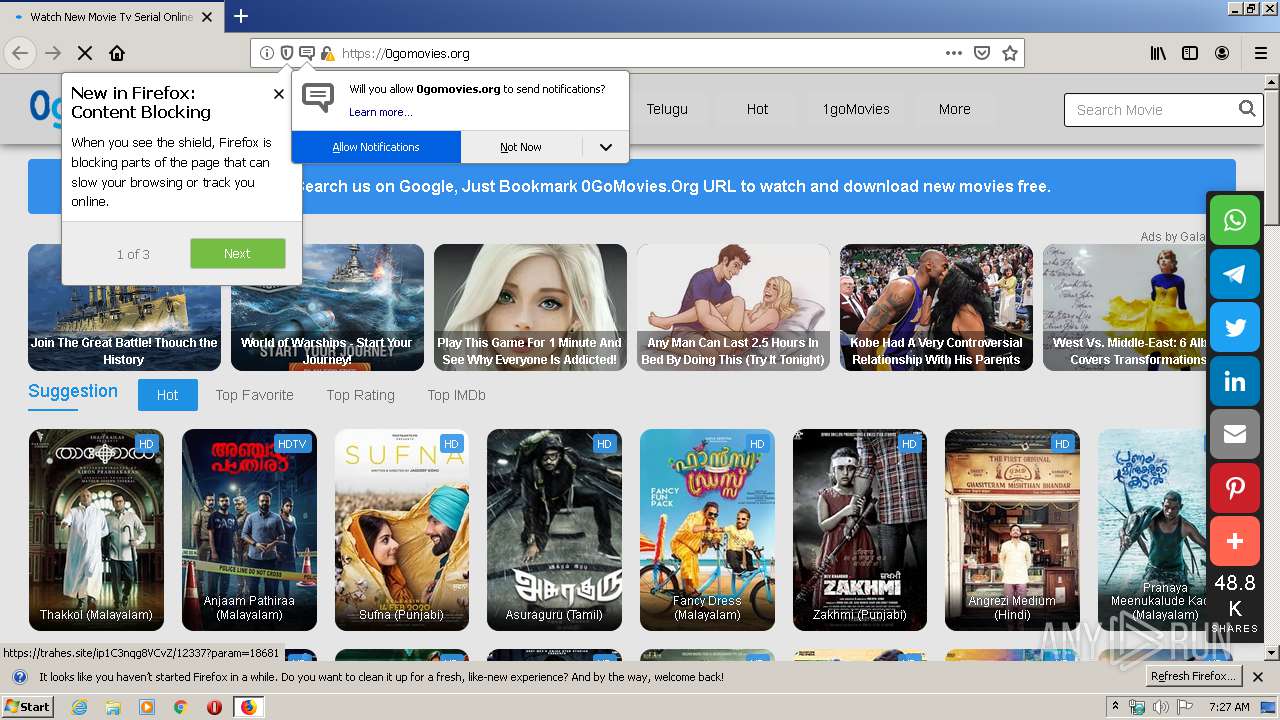
Task: Go back with the browser back arrow
Action: (x=21, y=53)
